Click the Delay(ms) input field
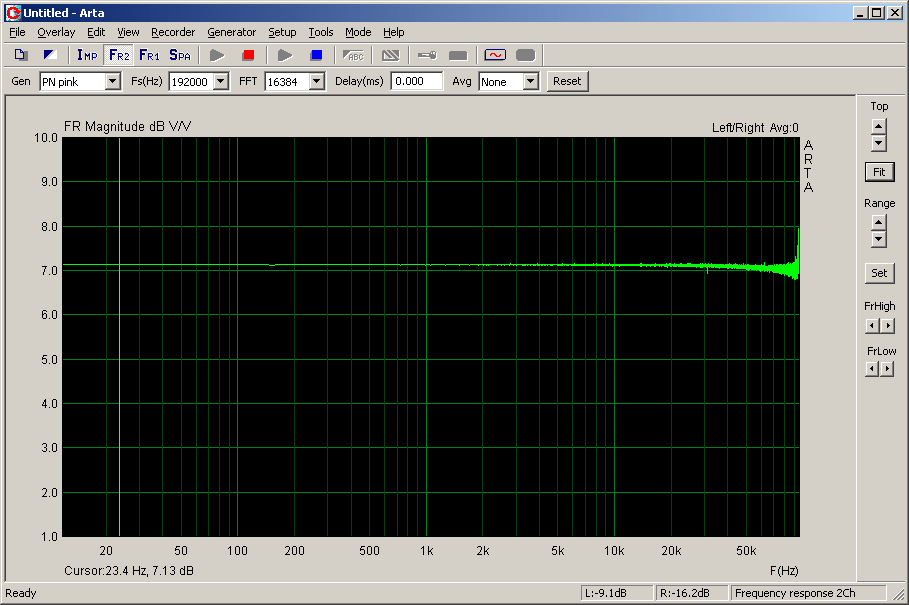 tap(416, 82)
